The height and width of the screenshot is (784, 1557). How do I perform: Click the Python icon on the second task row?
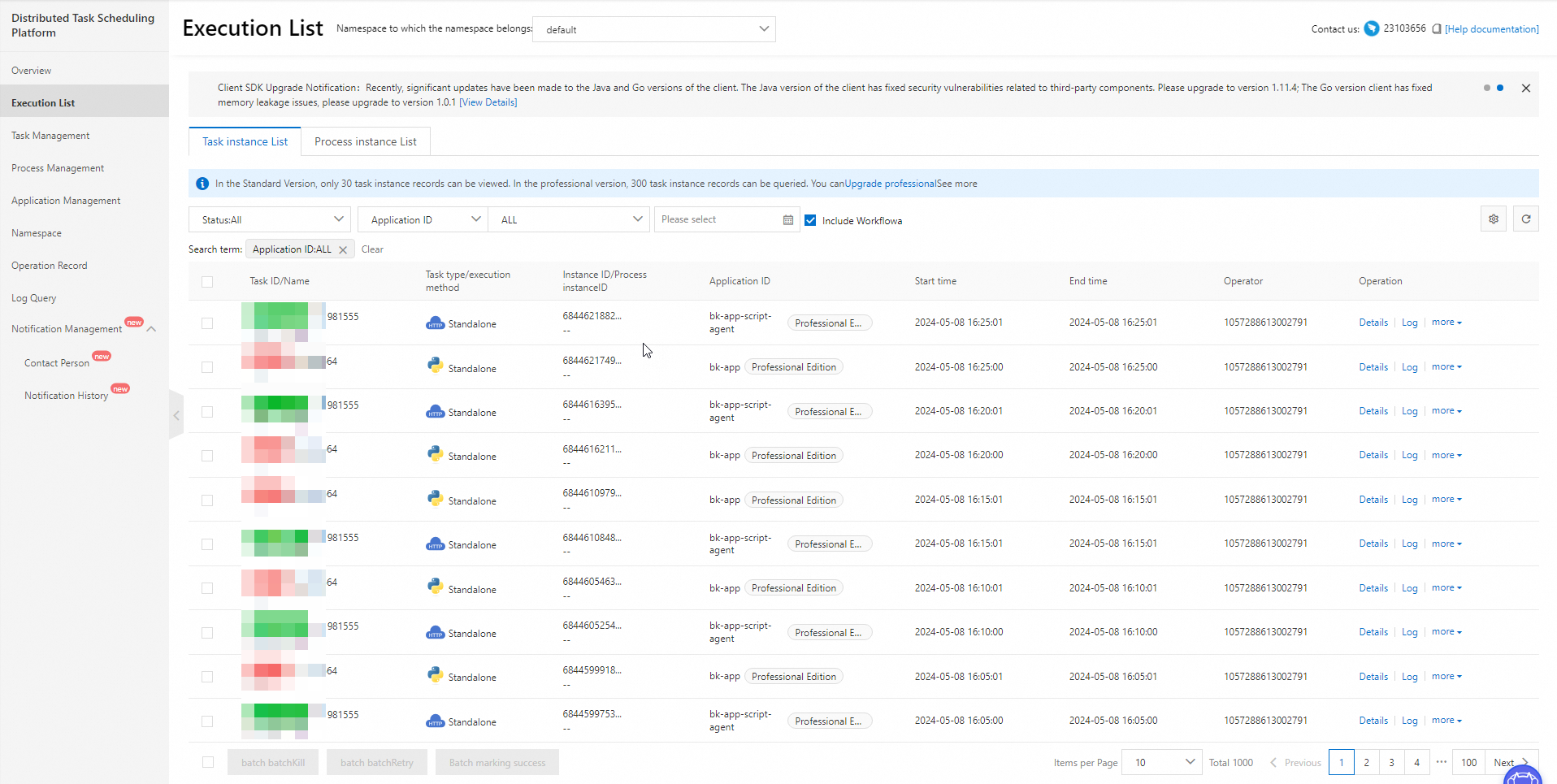436,366
